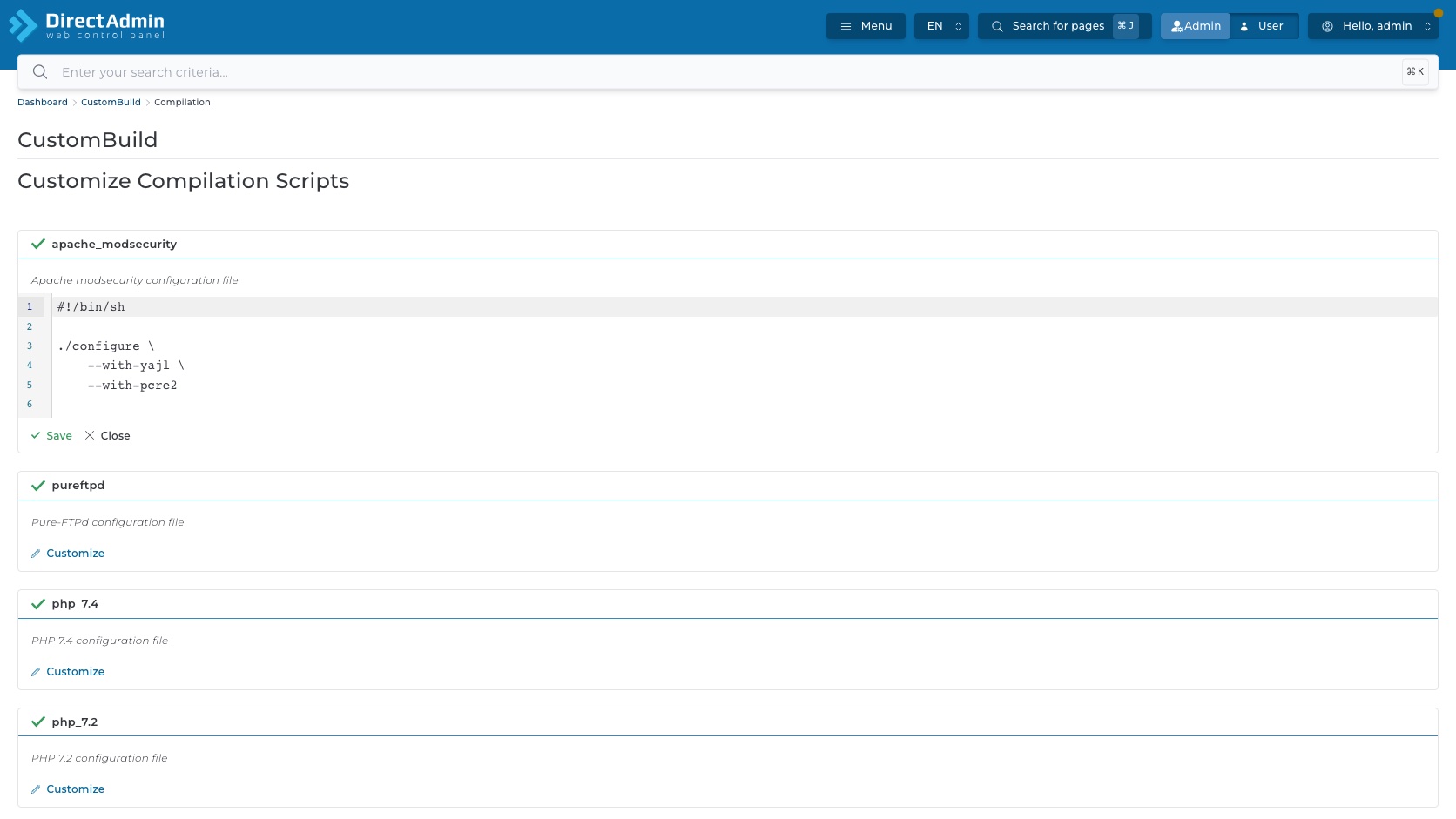Click the php_7.2 section header
Screen dimensions: 1456x819
727,722
